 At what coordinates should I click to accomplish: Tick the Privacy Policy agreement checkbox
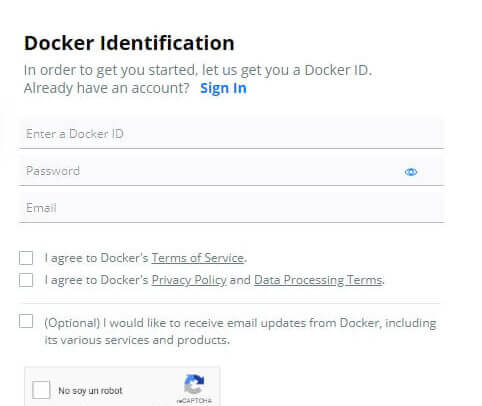[x=26, y=280]
